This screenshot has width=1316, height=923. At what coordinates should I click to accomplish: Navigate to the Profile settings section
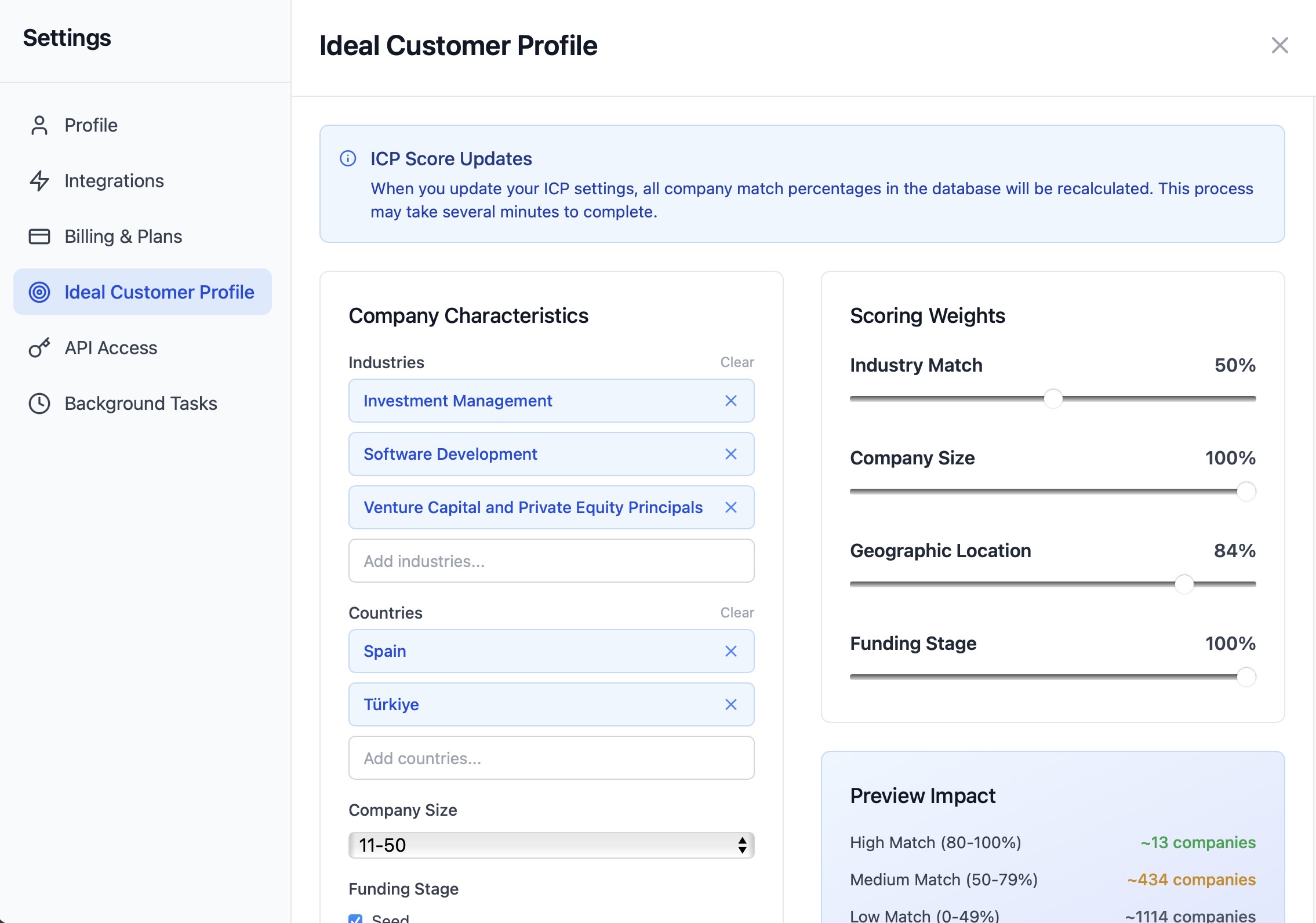90,125
